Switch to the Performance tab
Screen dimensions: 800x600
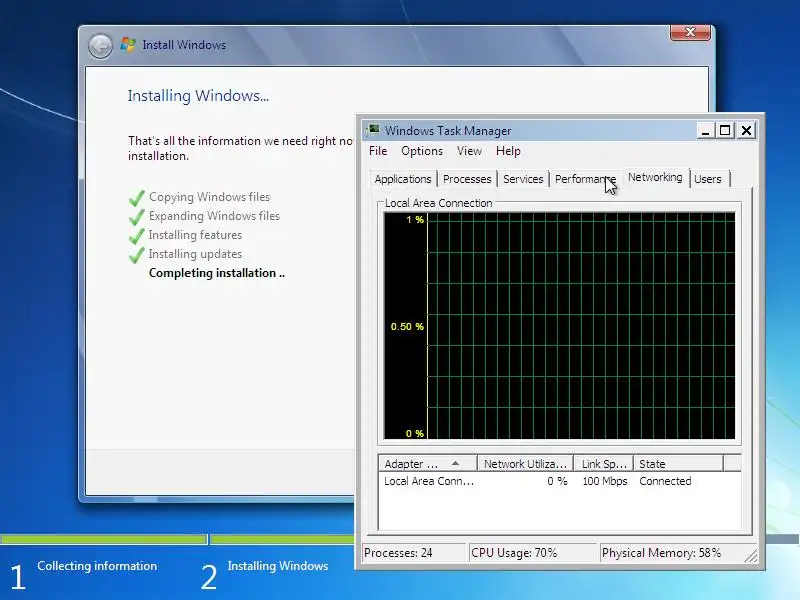coord(586,179)
